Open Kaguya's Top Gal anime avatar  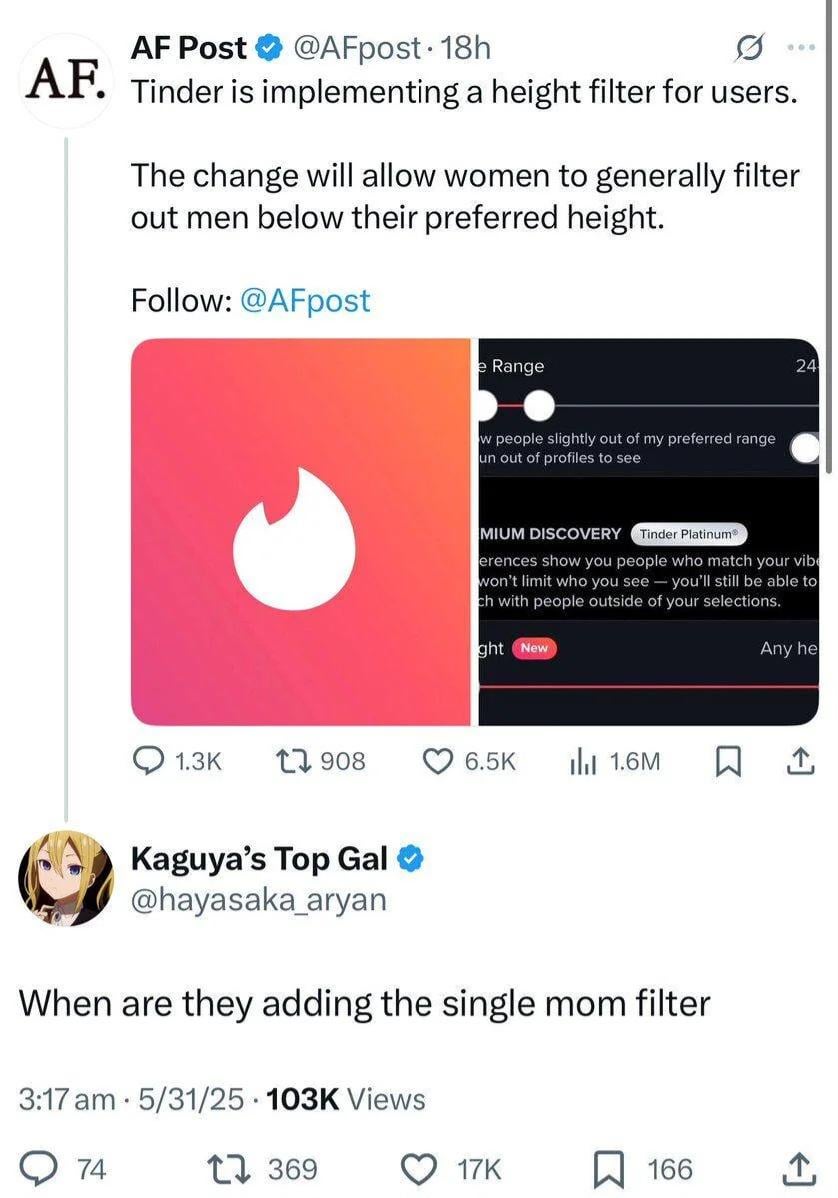pos(67,877)
